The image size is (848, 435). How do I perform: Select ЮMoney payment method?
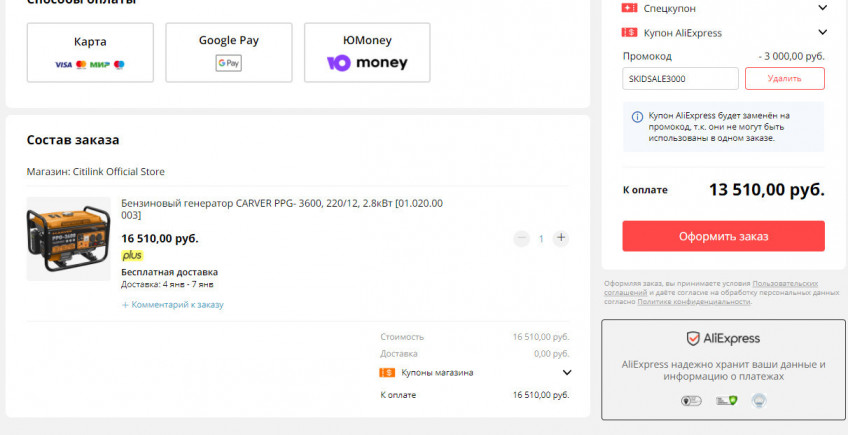pos(367,53)
